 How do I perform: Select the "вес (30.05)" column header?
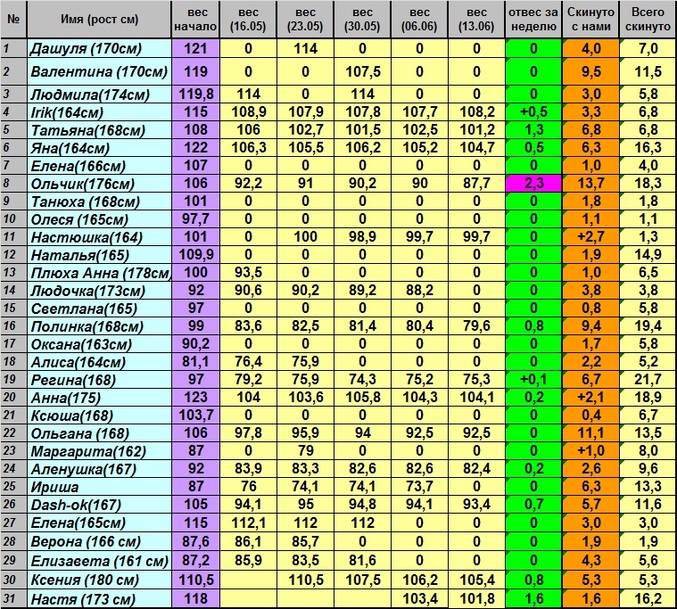[x=363, y=17]
